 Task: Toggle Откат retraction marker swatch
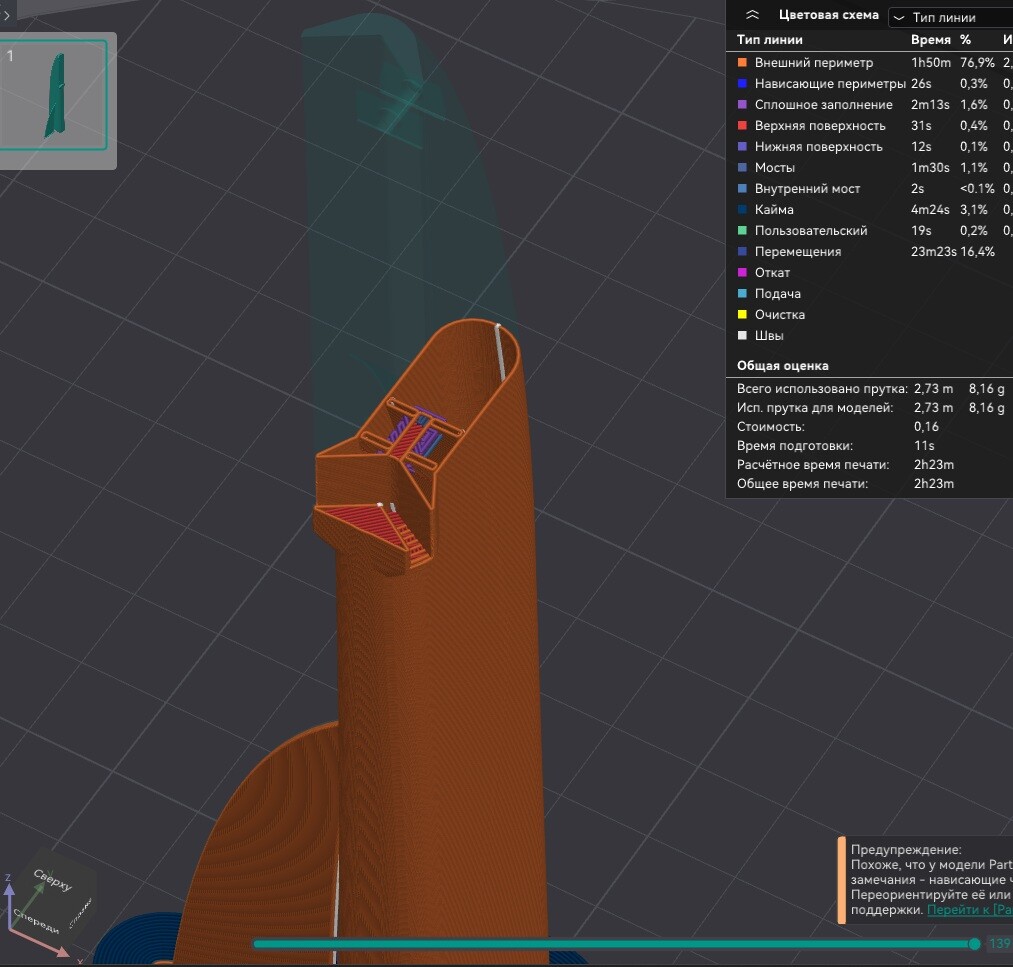pyautogui.click(x=742, y=273)
